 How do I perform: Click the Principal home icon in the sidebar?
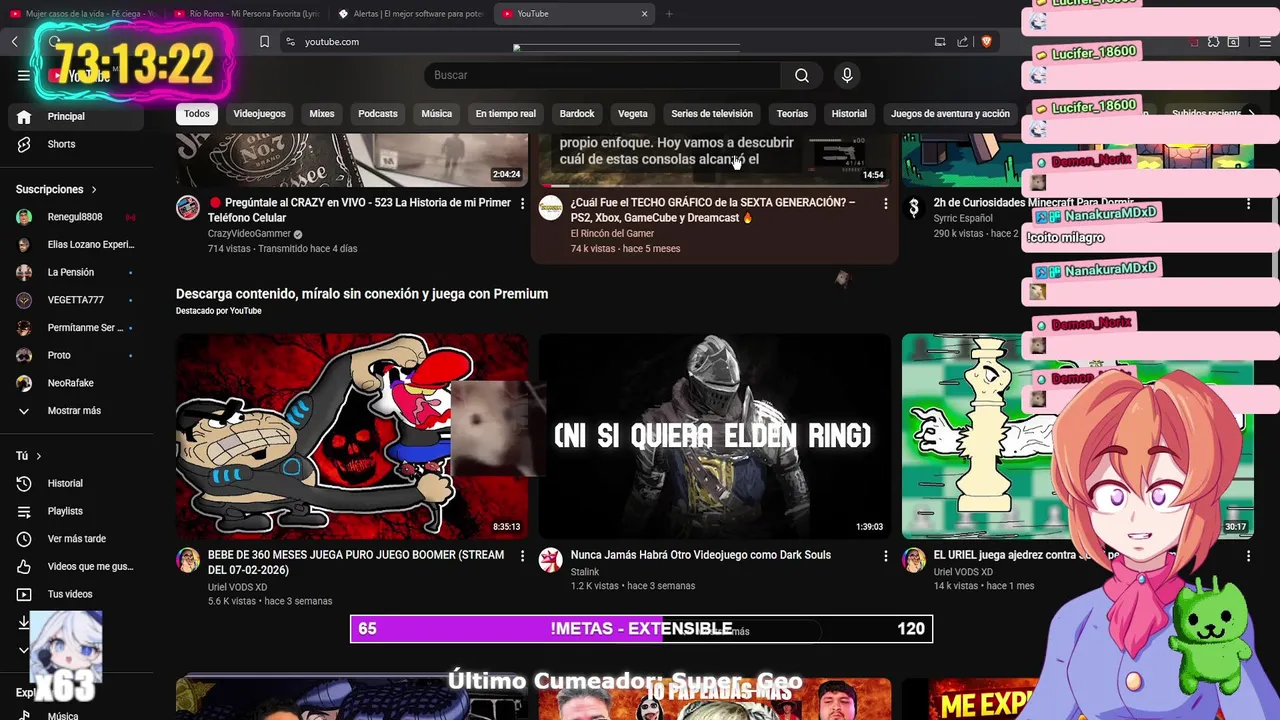24,116
